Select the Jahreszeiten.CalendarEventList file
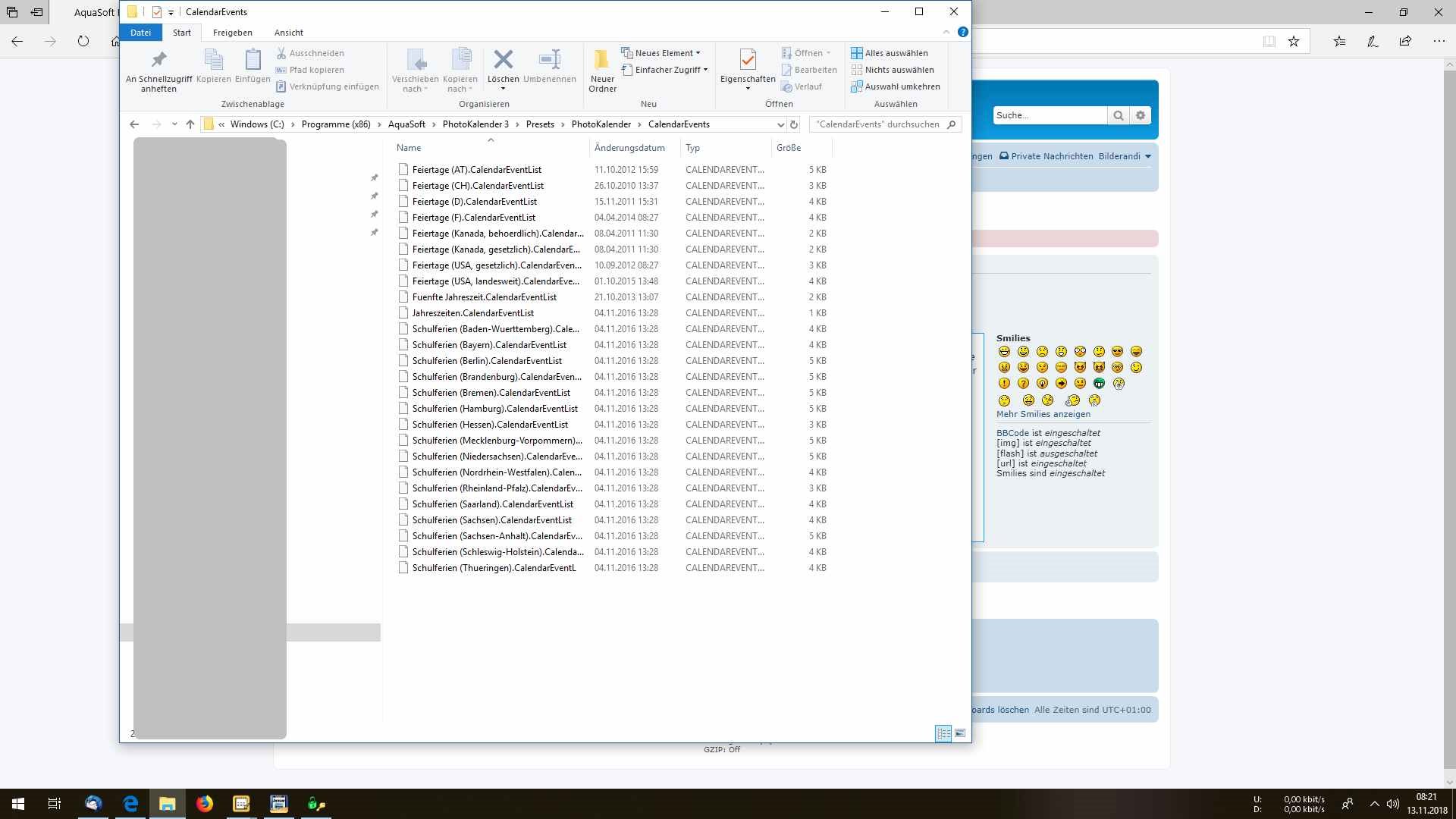The width and height of the screenshot is (1456, 819). 472,313
